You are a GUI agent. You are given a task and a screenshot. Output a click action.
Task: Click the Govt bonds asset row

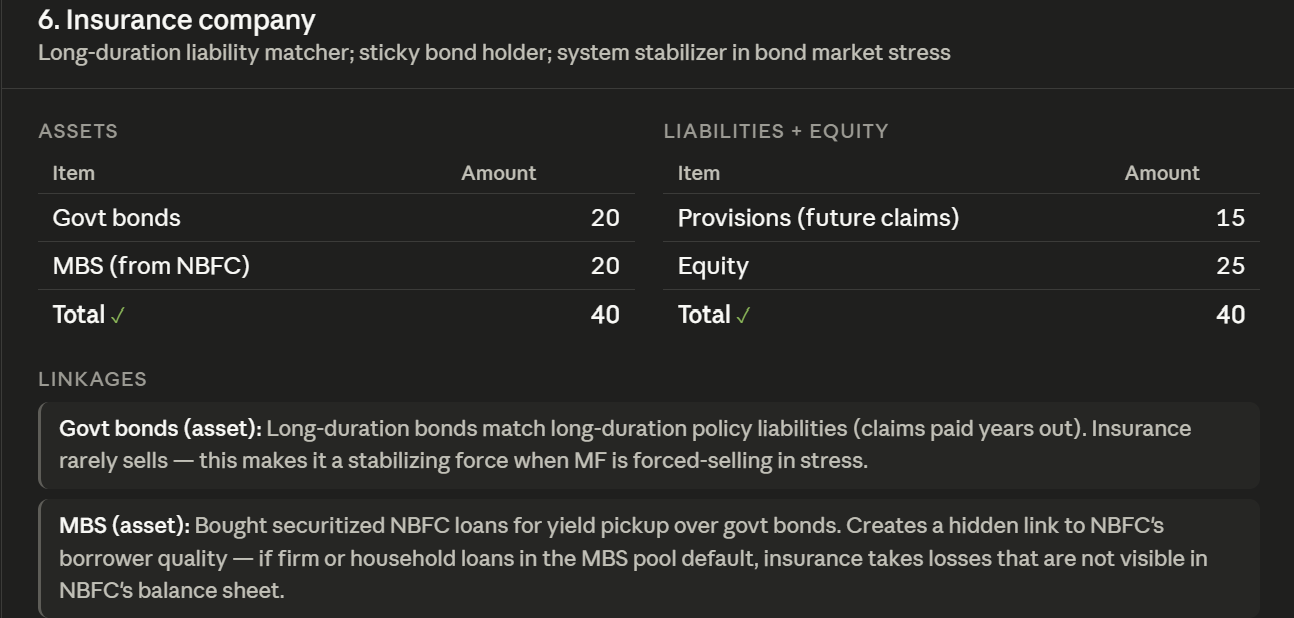[336, 218]
